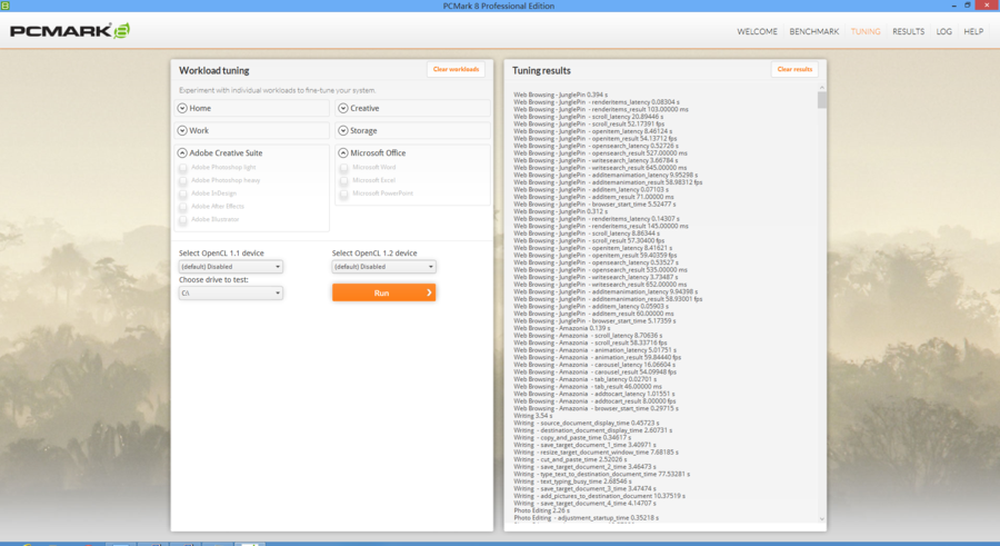Select 'Web Browsing - JunglePin 0.394 s' line
The width and height of the screenshot is (1000, 546).
(561, 94)
